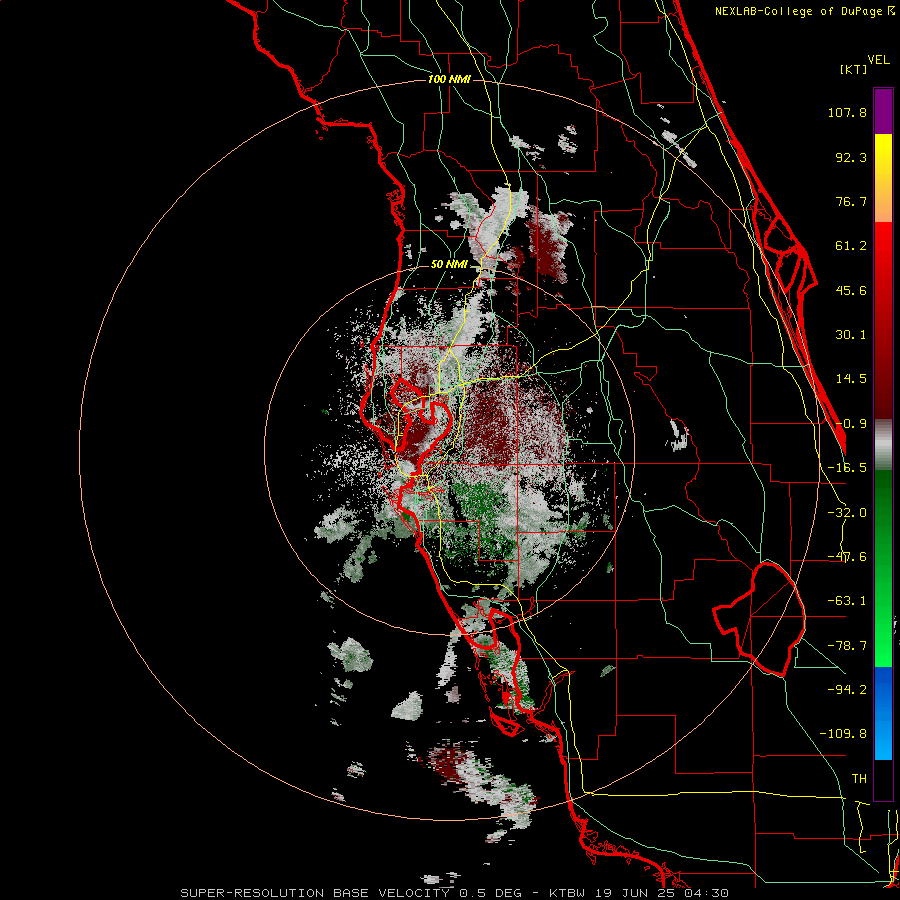Screen dimensions: 900x900
Task: Click the "NEXLAB-College of DuPage" header text
Action: (x=798, y=11)
